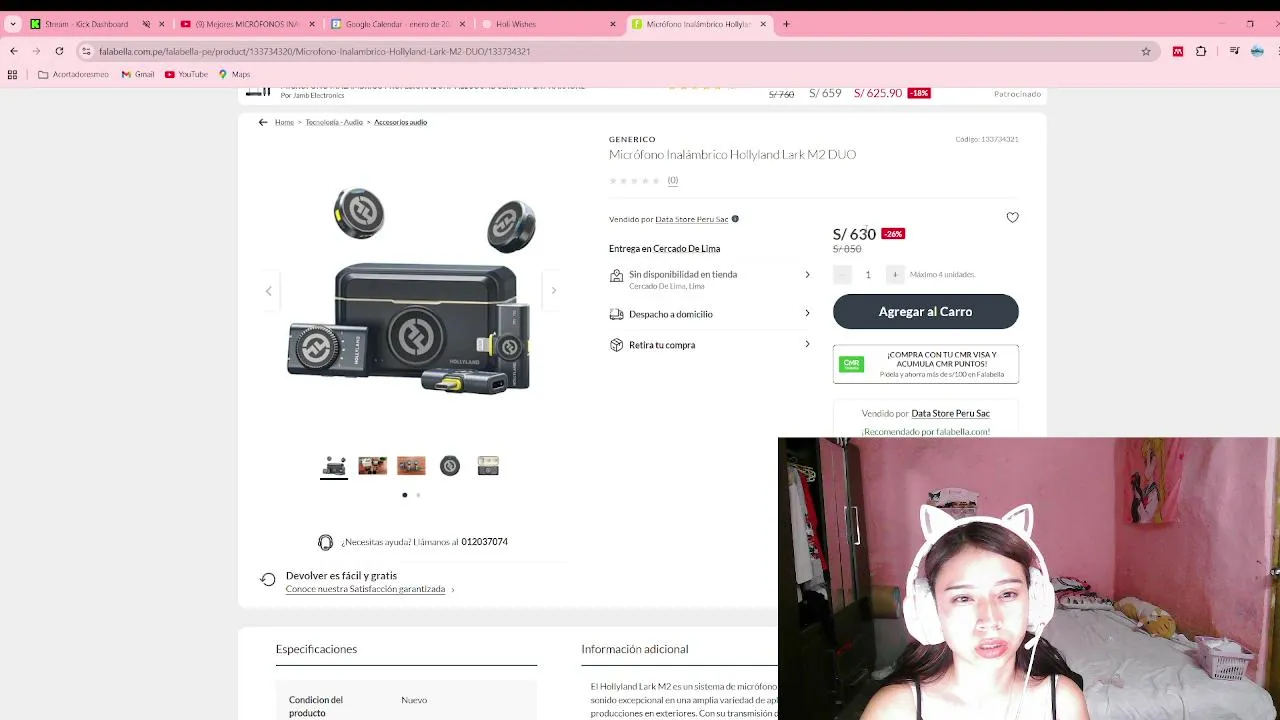Increase quantity with plus button

895,274
